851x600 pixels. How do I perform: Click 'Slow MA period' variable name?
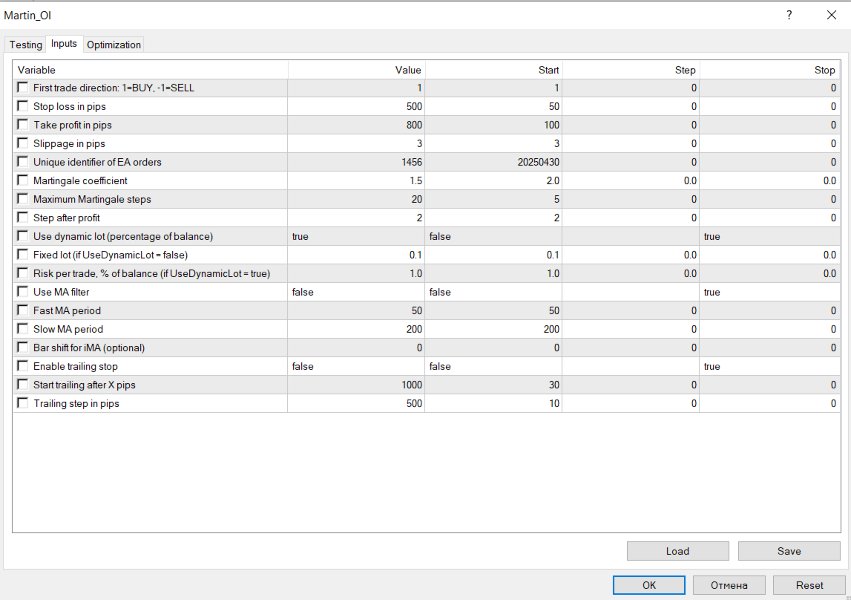point(68,329)
